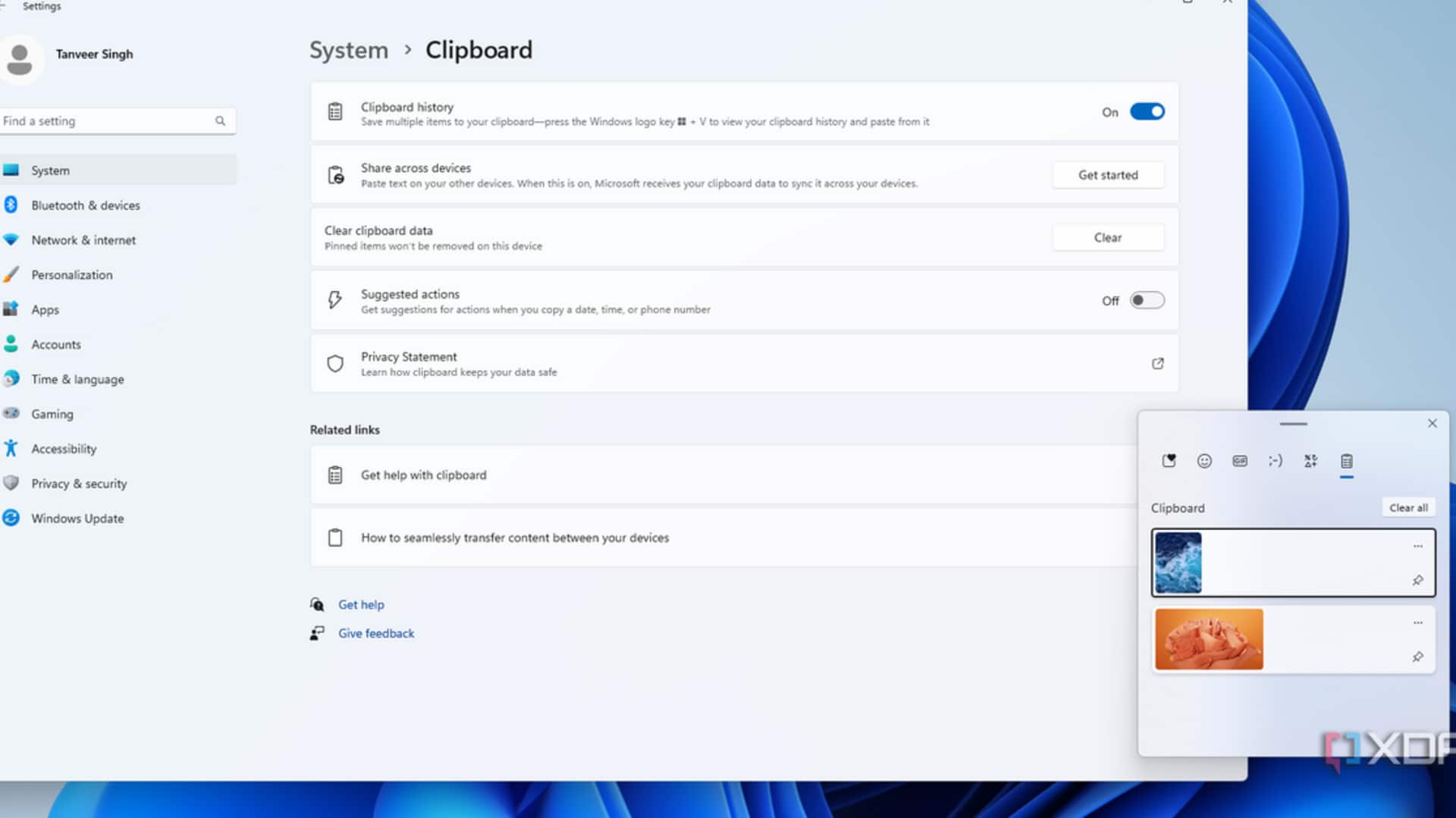This screenshot has height=818, width=1456.
Task: Go back to System breadcrumb
Action: tap(349, 50)
